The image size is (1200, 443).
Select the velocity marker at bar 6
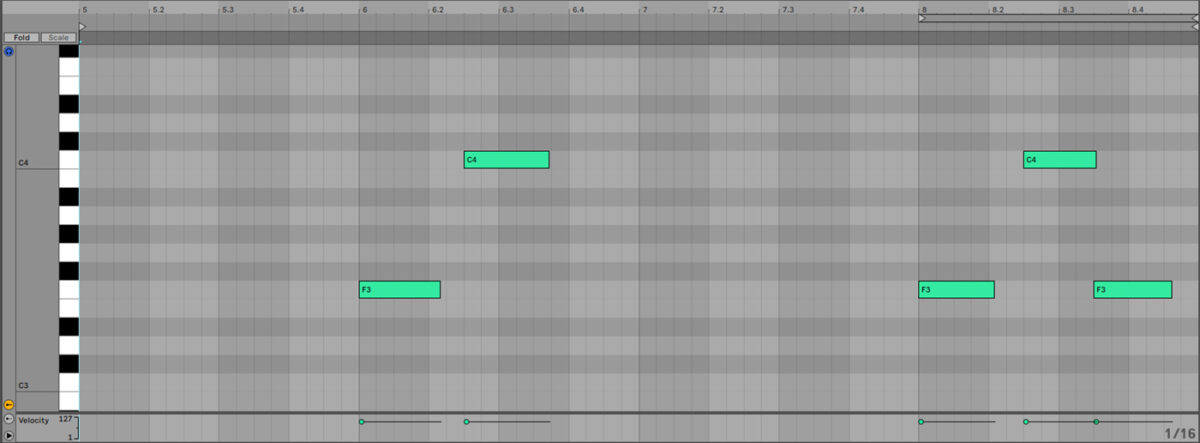pos(361,422)
